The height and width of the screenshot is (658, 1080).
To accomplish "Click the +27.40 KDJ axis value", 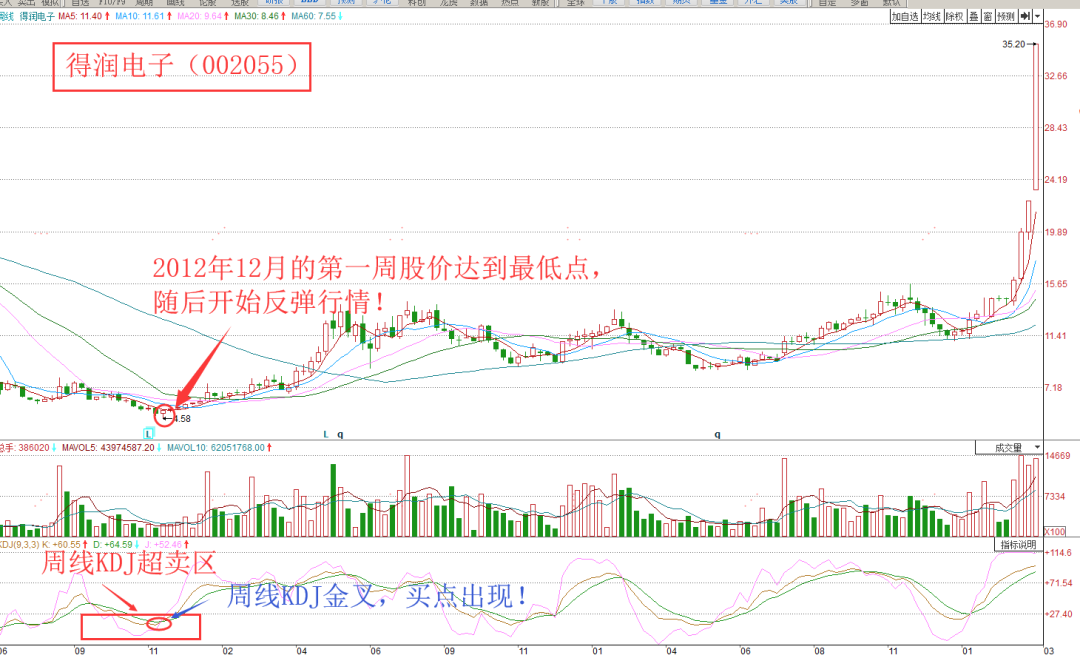I will 1059,614.
